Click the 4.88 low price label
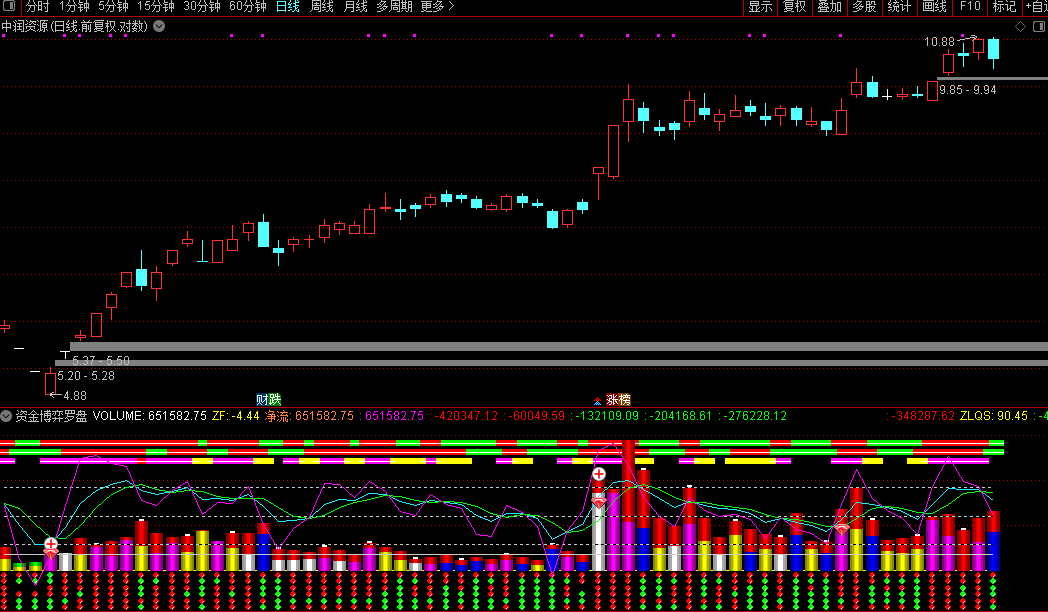The width and height of the screenshot is (1048, 612). tap(75, 396)
